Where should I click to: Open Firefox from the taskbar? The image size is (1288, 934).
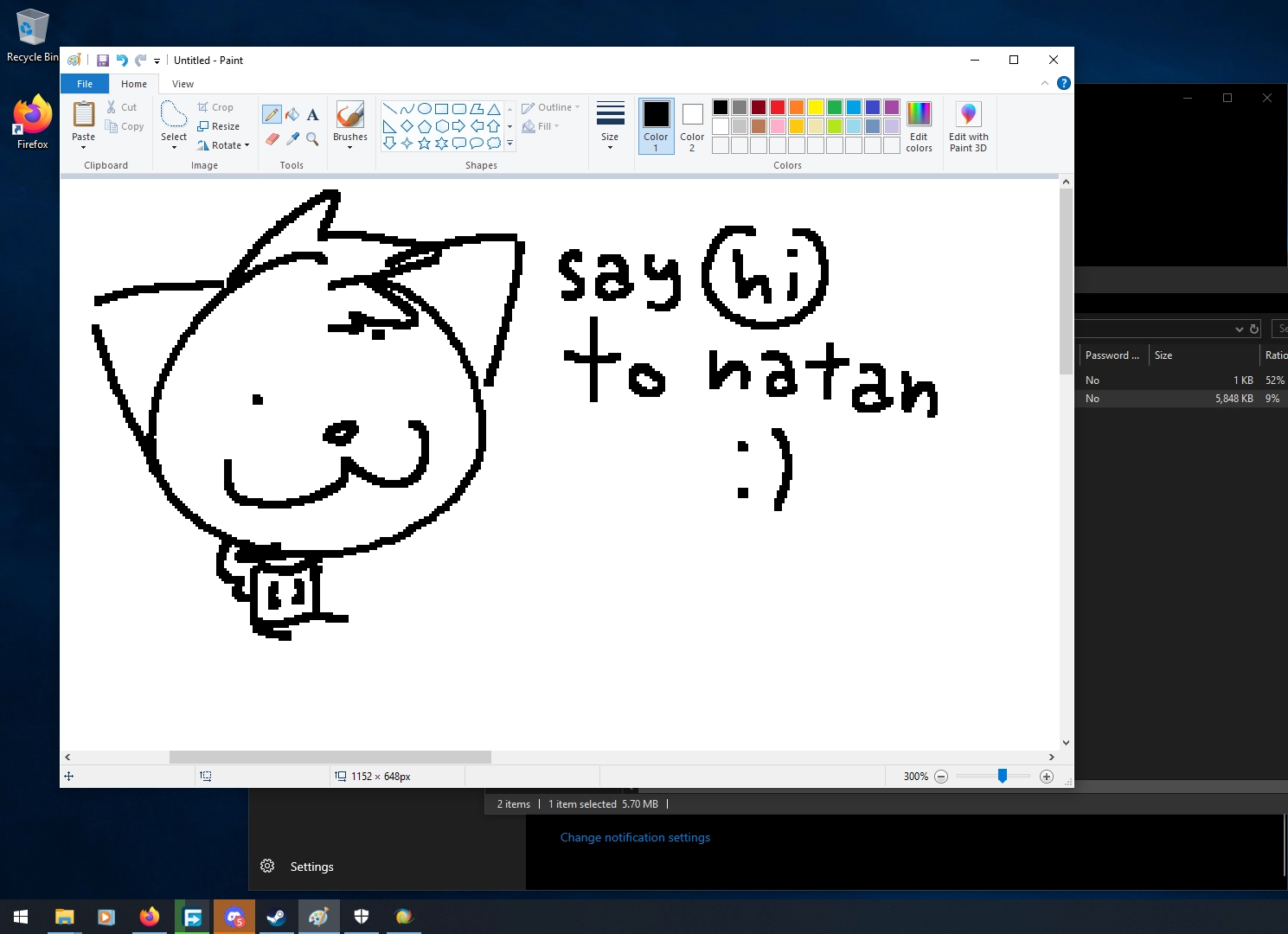pyautogui.click(x=150, y=917)
